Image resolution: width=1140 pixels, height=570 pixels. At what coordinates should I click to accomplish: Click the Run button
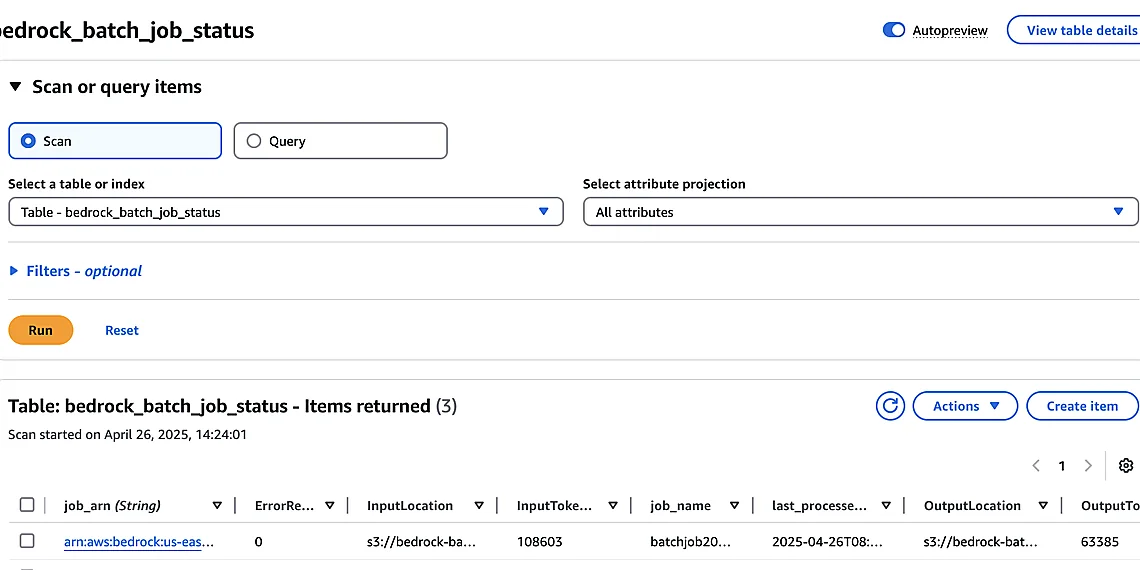(41, 330)
